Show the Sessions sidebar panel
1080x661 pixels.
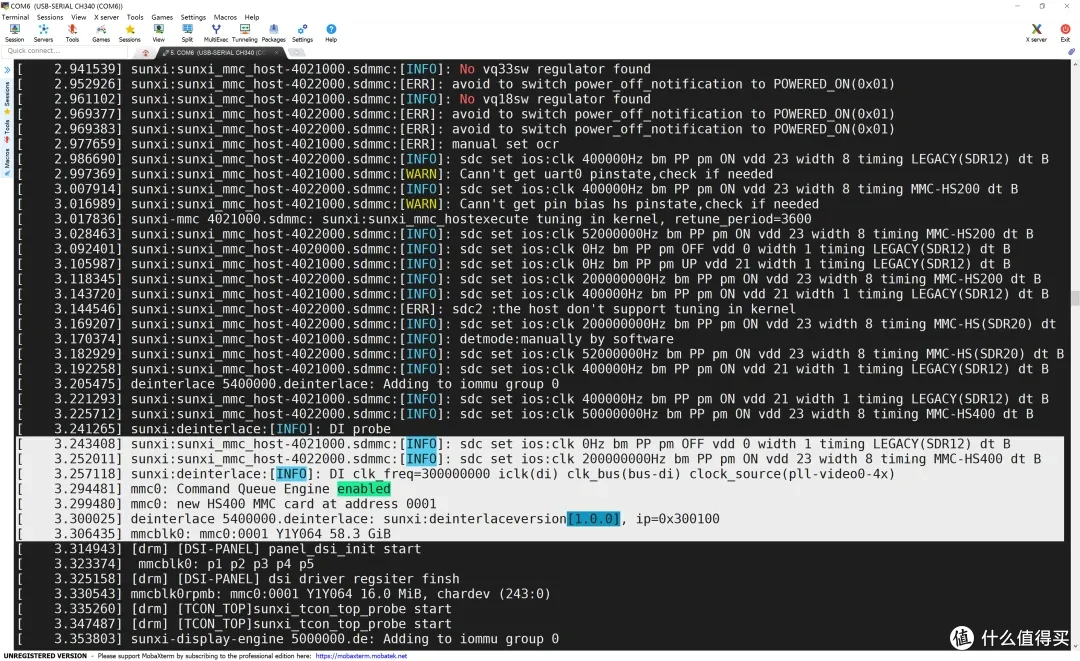(x=7, y=96)
